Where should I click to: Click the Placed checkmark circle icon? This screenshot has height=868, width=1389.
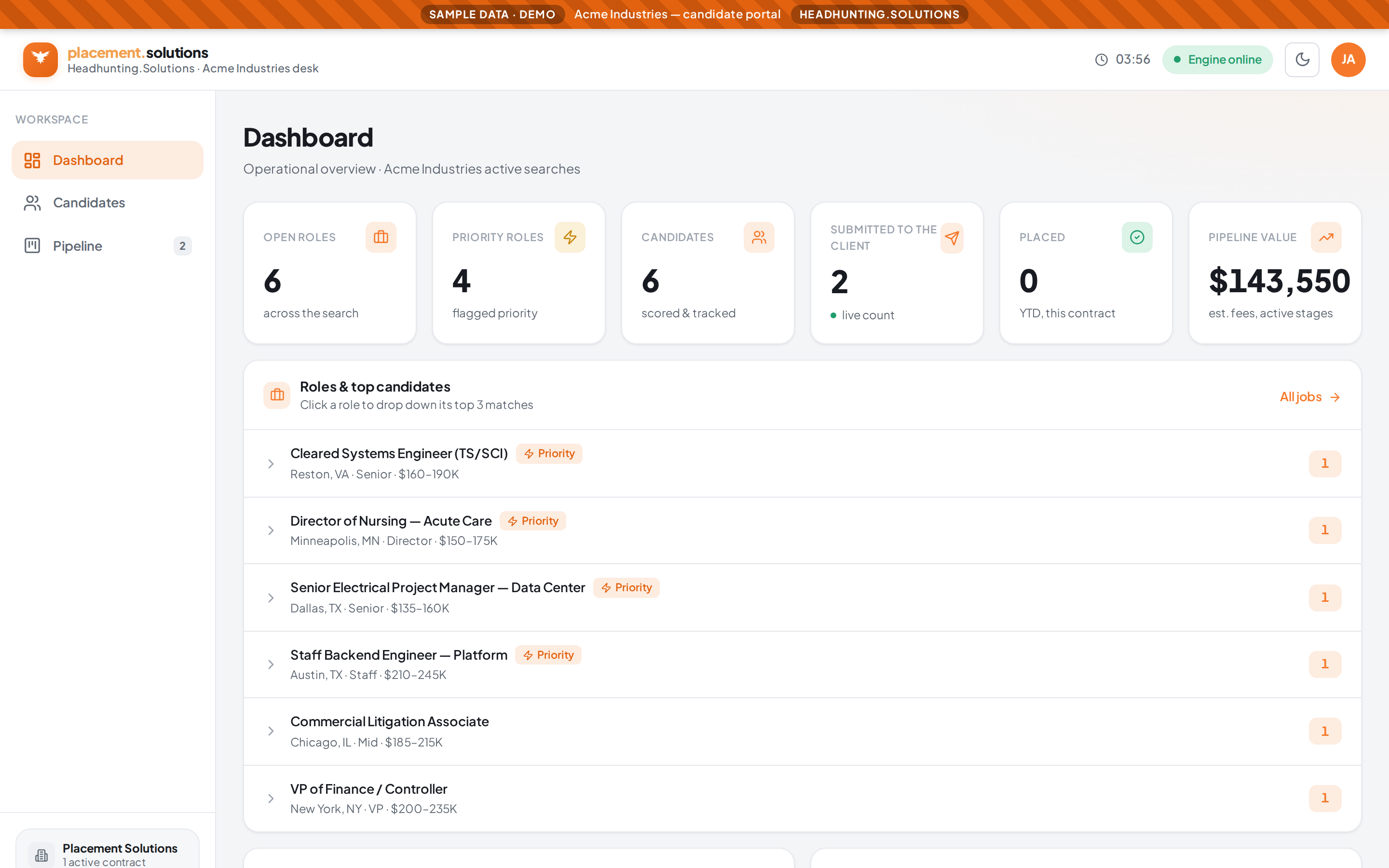(1137, 237)
